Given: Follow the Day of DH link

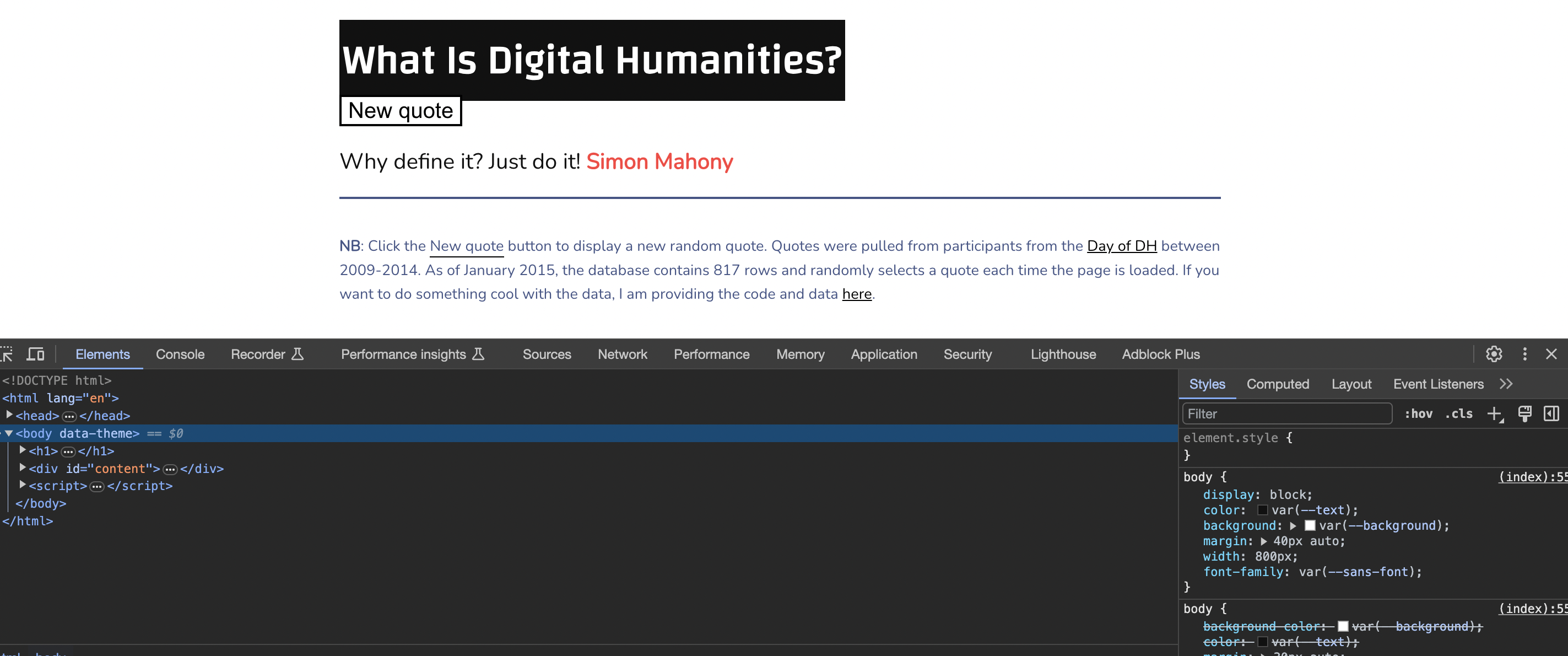Looking at the screenshot, I should click(x=1121, y=246).
